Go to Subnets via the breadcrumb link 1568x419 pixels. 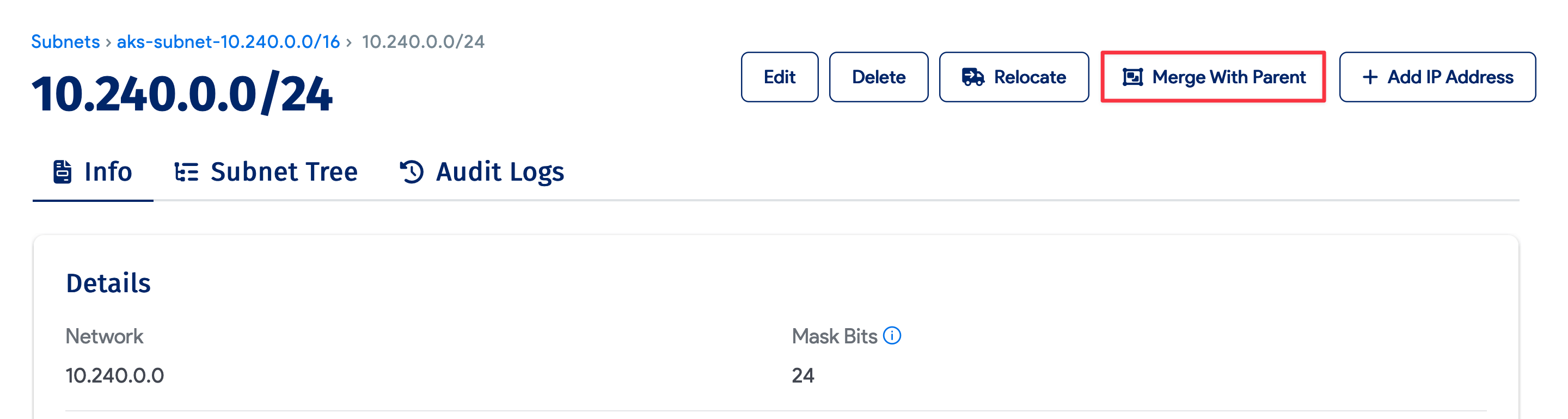coord(65,41)
